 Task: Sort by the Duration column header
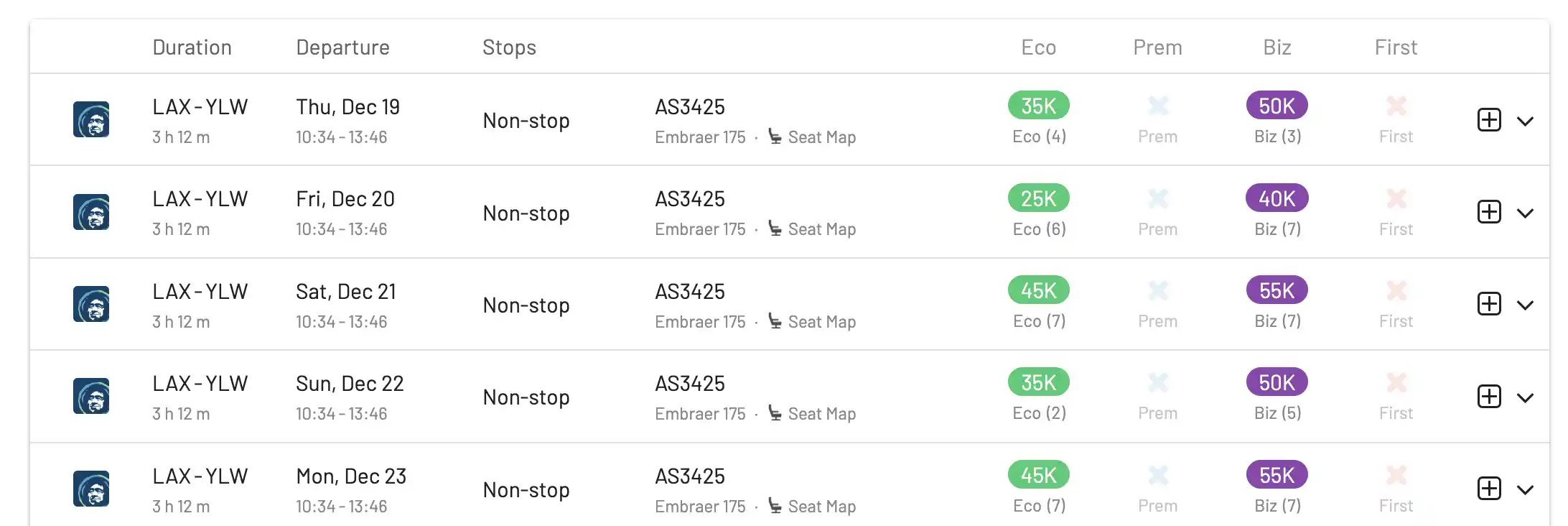click(192, 47)
